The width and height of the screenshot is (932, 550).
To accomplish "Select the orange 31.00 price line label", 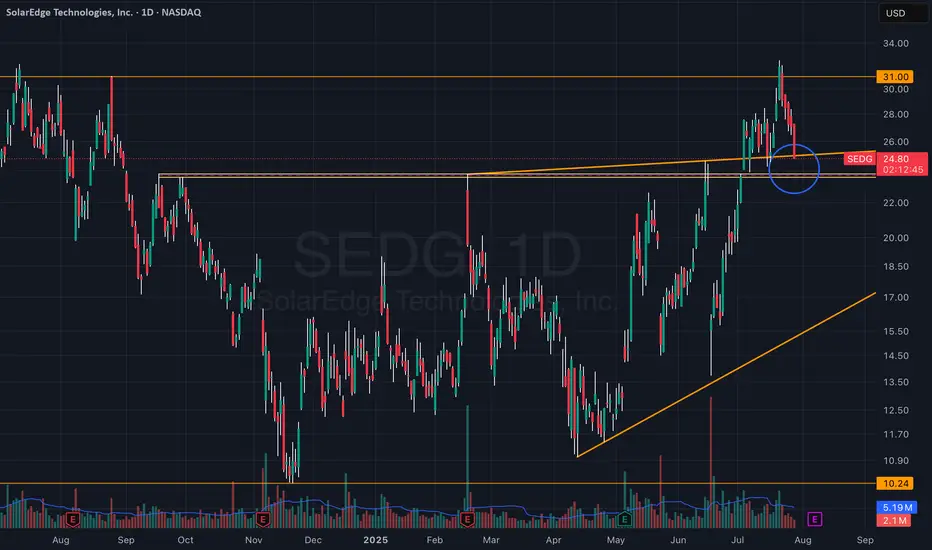I will 895,77.
